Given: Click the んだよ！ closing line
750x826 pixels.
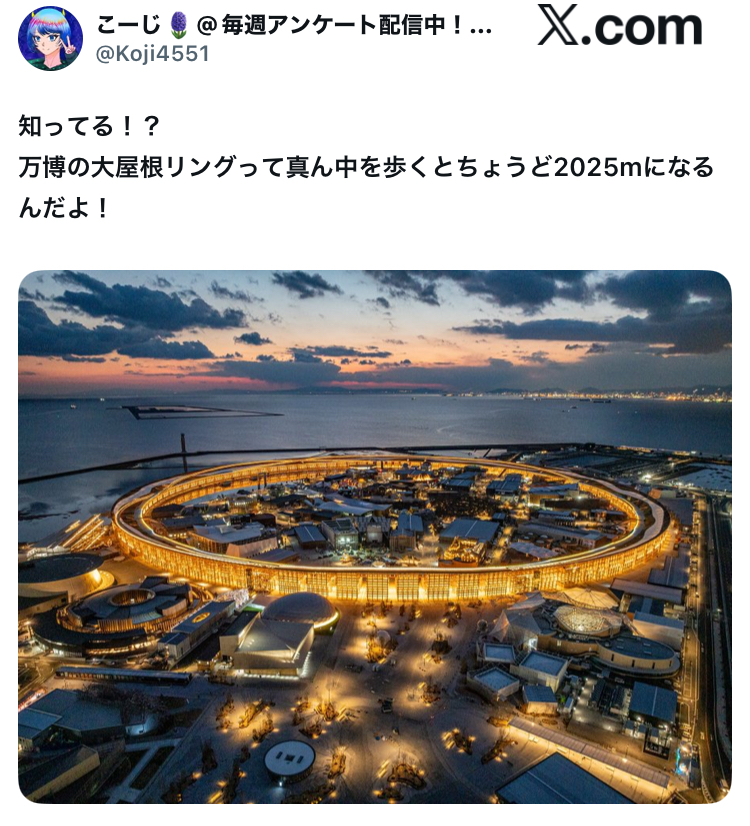Looking at the screenshot, I should tap(63, 208).
